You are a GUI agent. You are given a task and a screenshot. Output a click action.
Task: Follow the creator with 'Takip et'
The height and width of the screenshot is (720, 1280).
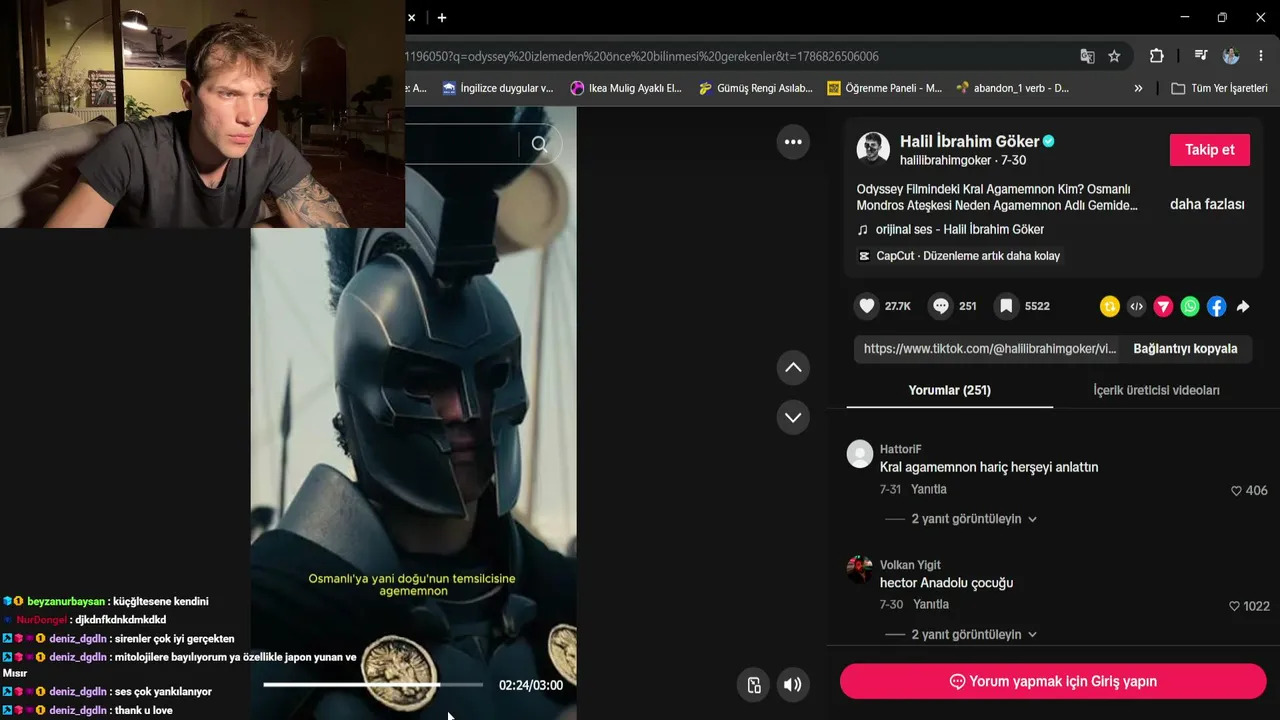coord(1210,150)
